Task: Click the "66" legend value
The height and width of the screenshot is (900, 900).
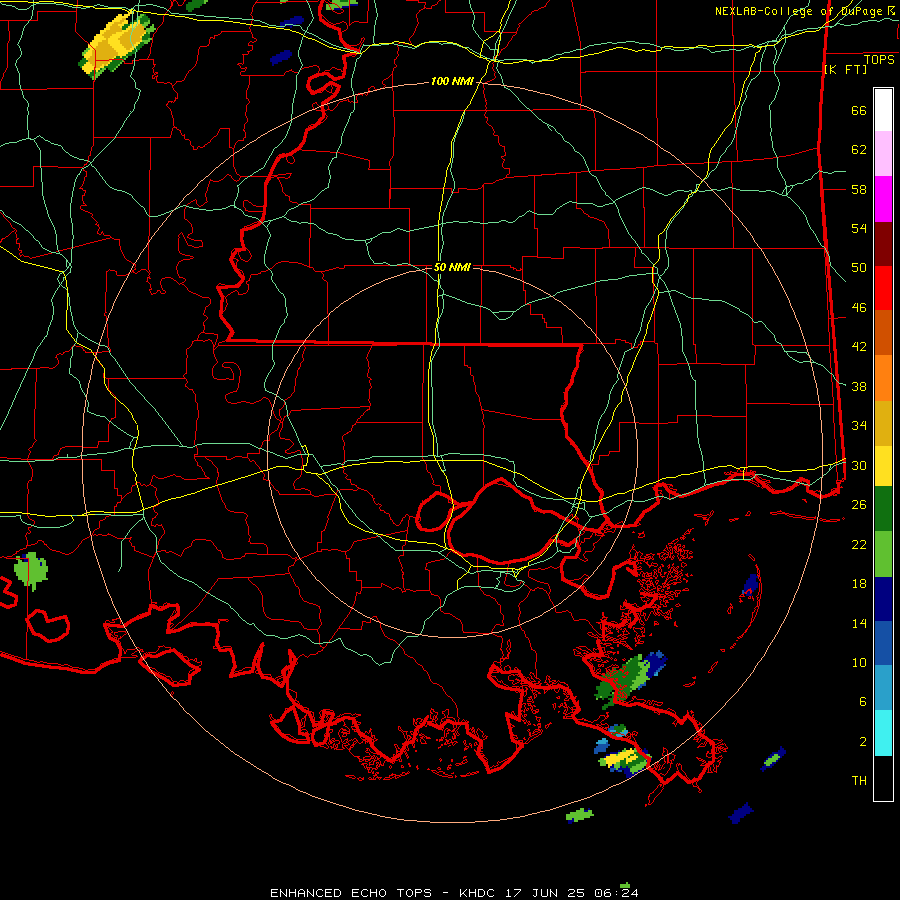Action: click(x=859, y=110)
